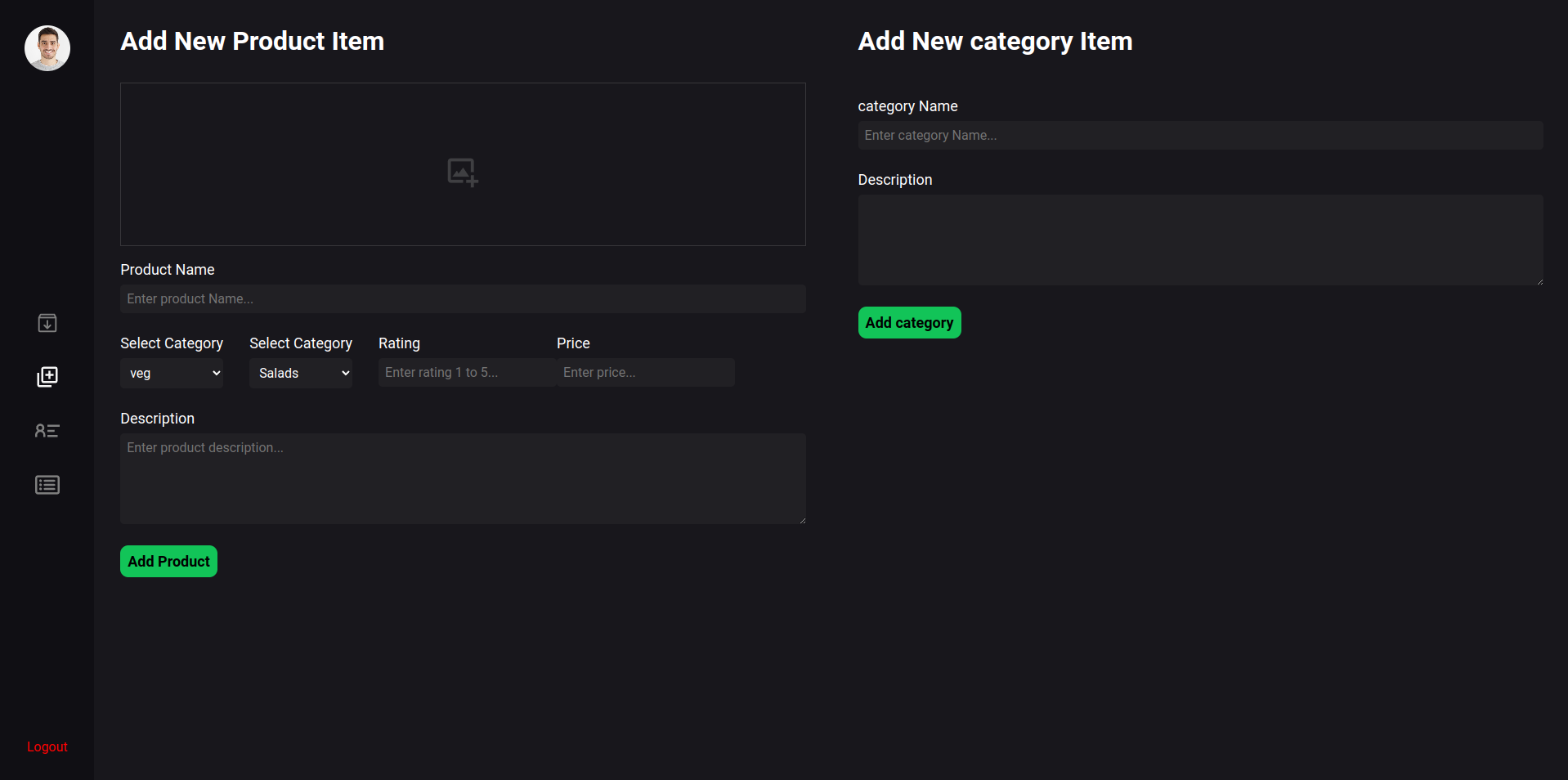1568x780 pixels.
Task: Open the users list sidebar icon
Action: (x=47, y=431)
